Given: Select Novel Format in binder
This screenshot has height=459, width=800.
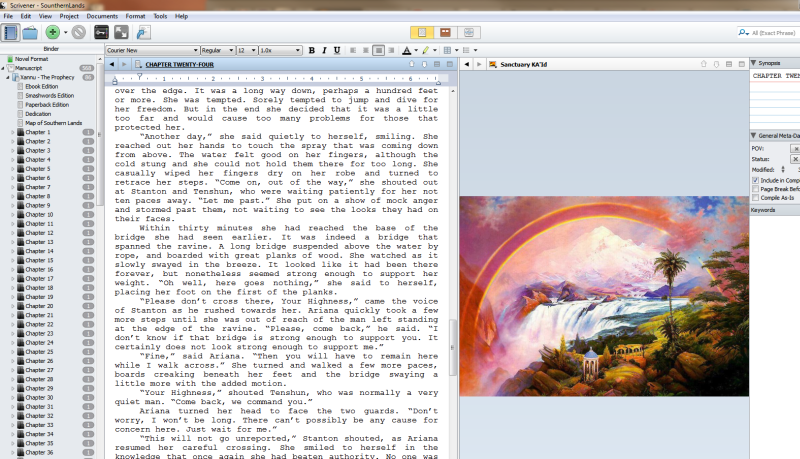Looking at the screenshot, I should click(31, 59).
